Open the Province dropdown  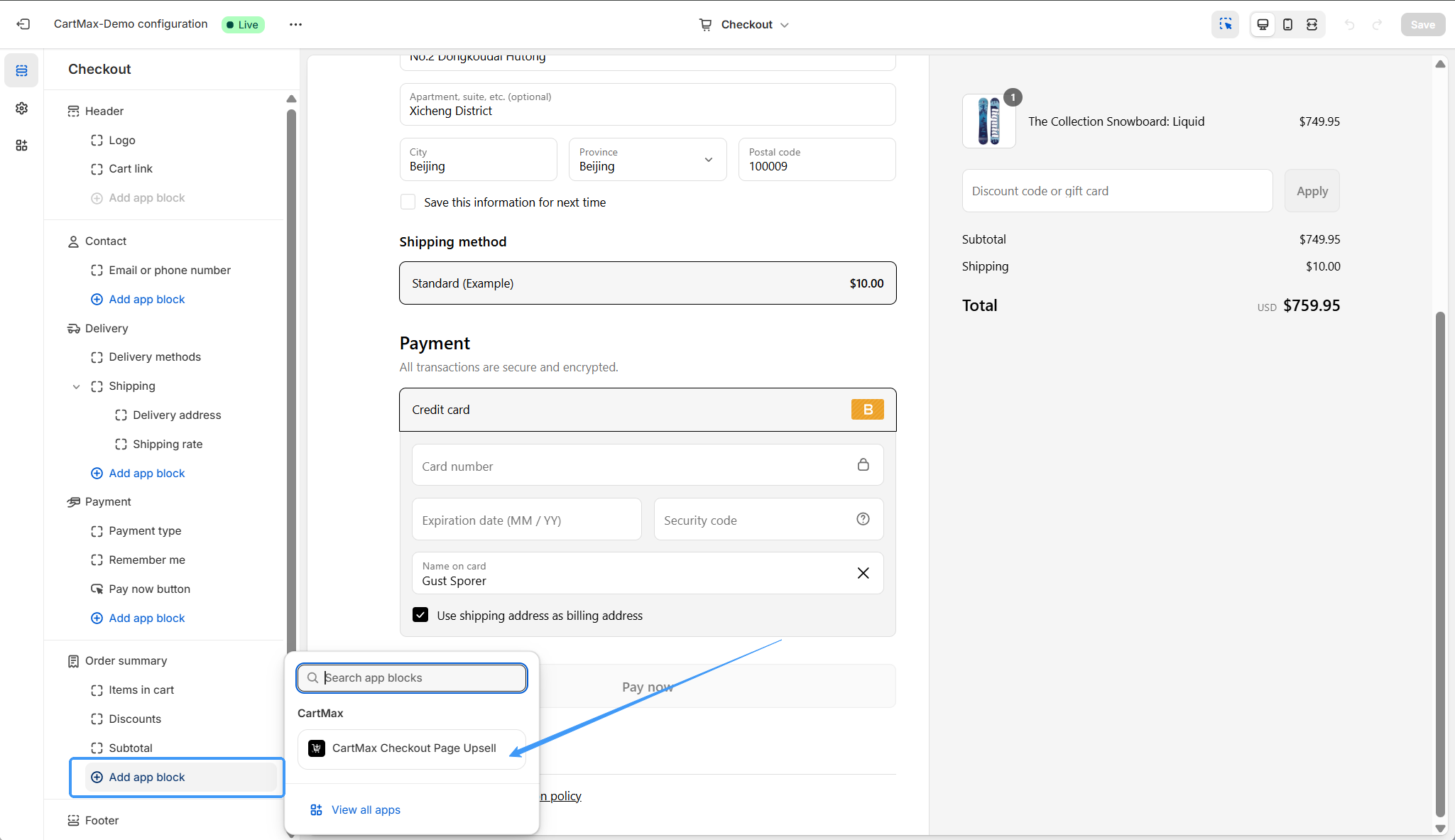647,160
